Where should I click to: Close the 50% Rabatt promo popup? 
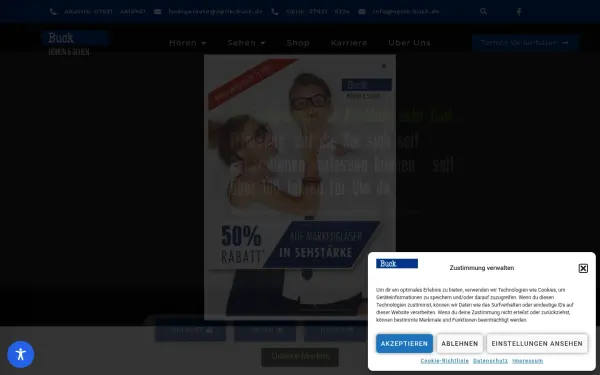coord(384,66)
